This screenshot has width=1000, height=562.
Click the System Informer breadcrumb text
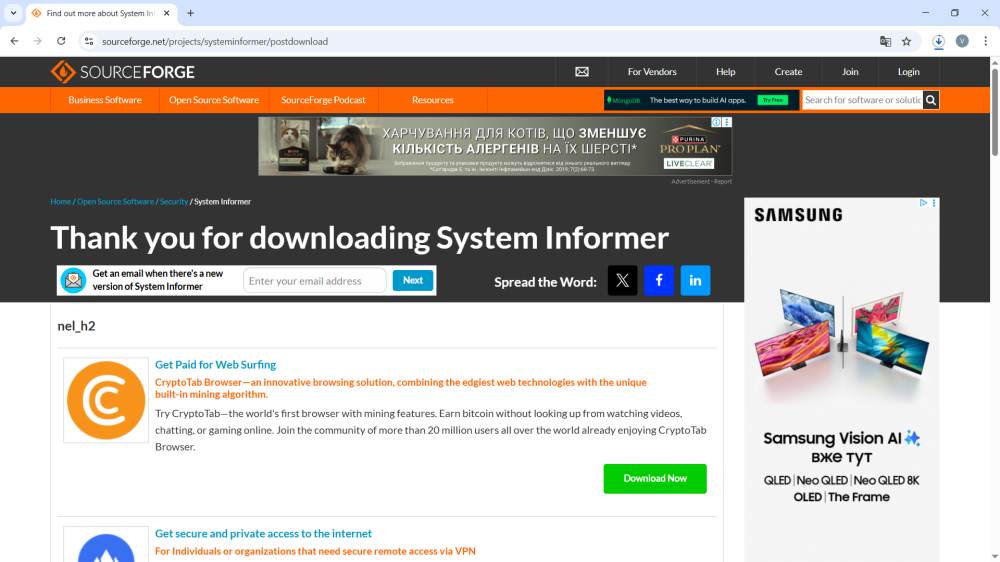click(x=223, y=202)
